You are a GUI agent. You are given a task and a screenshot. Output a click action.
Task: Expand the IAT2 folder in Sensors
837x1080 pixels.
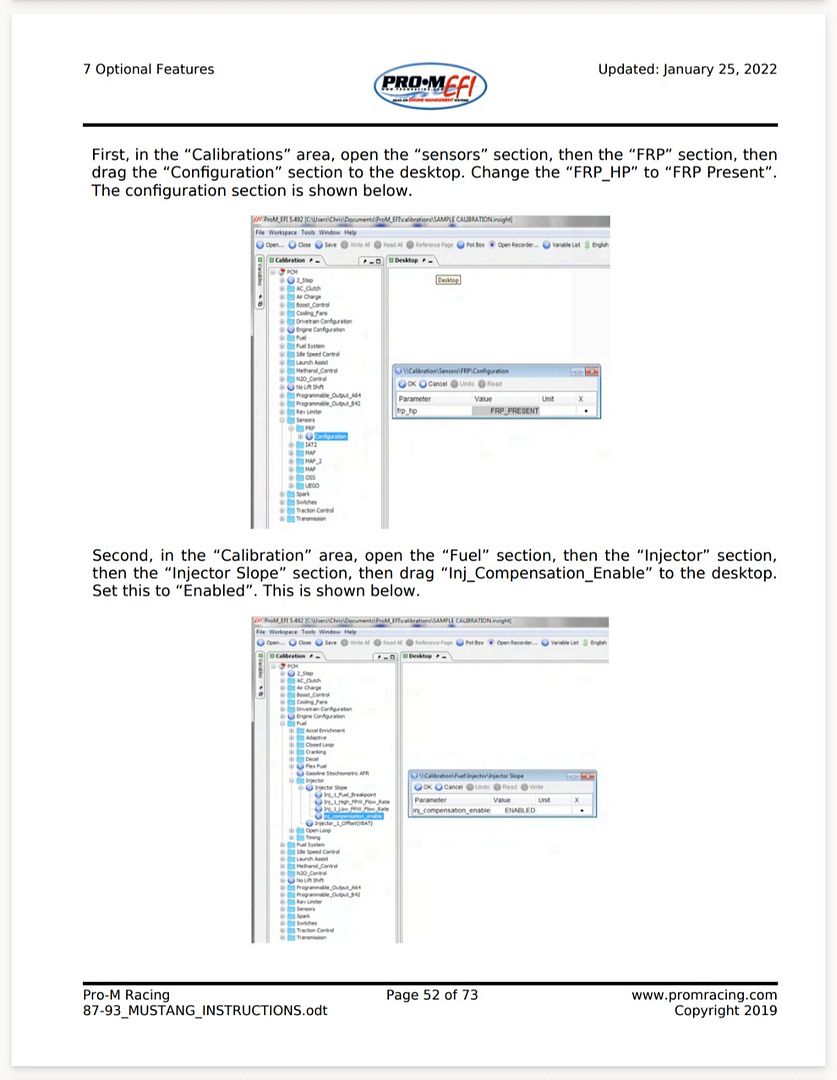tap(291, 445)
